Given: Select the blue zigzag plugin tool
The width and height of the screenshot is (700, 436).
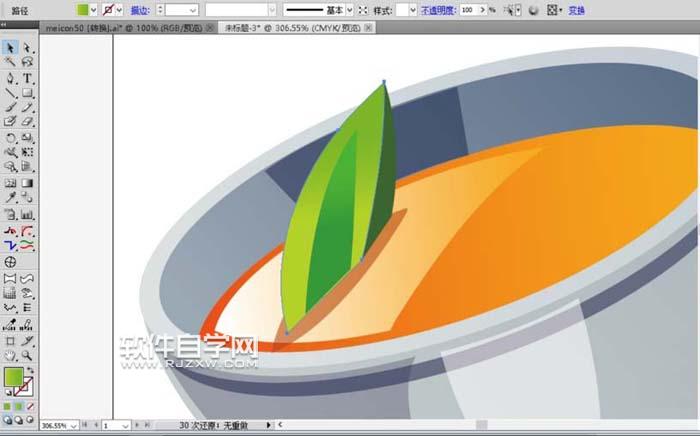Looking at the screenshot, I should pyautogui.click(x=10, y=245).
